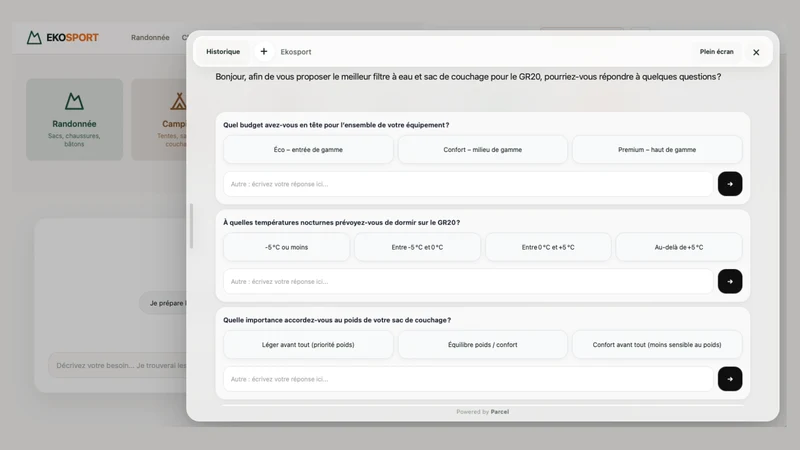This screenshot has height=450, width=800.
Task: Click the budget question heading text
Action: (336, 125)
